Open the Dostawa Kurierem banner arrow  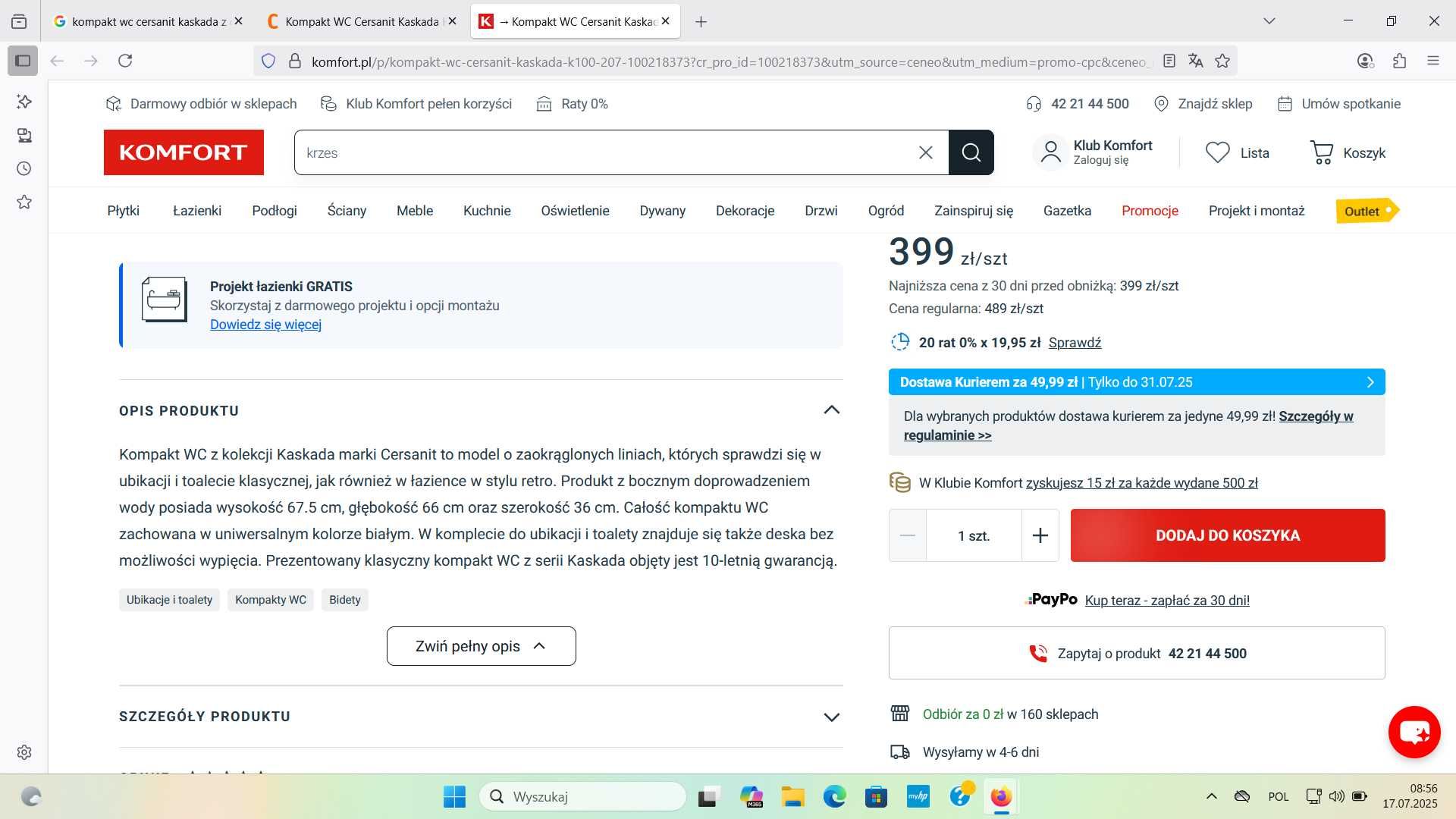1370,382
